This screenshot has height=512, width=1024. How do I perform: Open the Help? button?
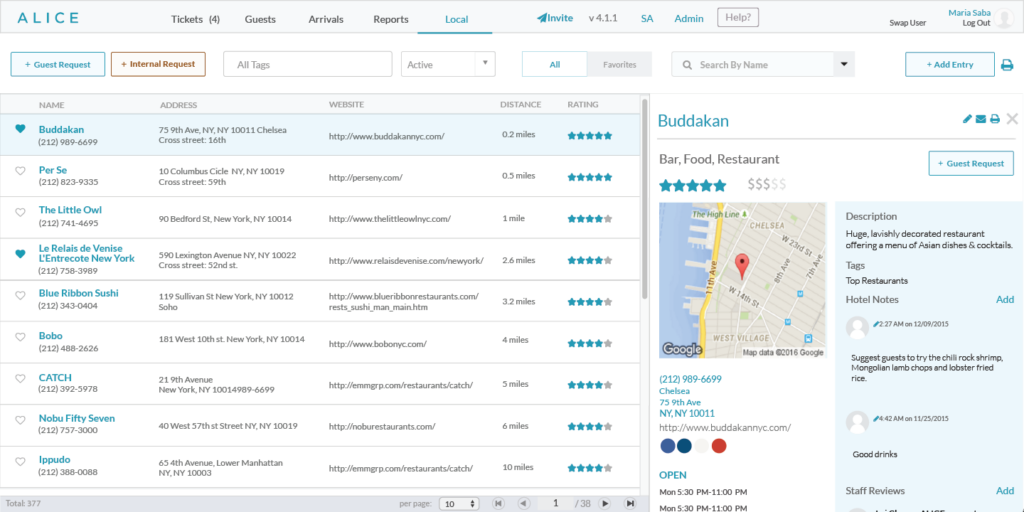(x=738, y=18)
